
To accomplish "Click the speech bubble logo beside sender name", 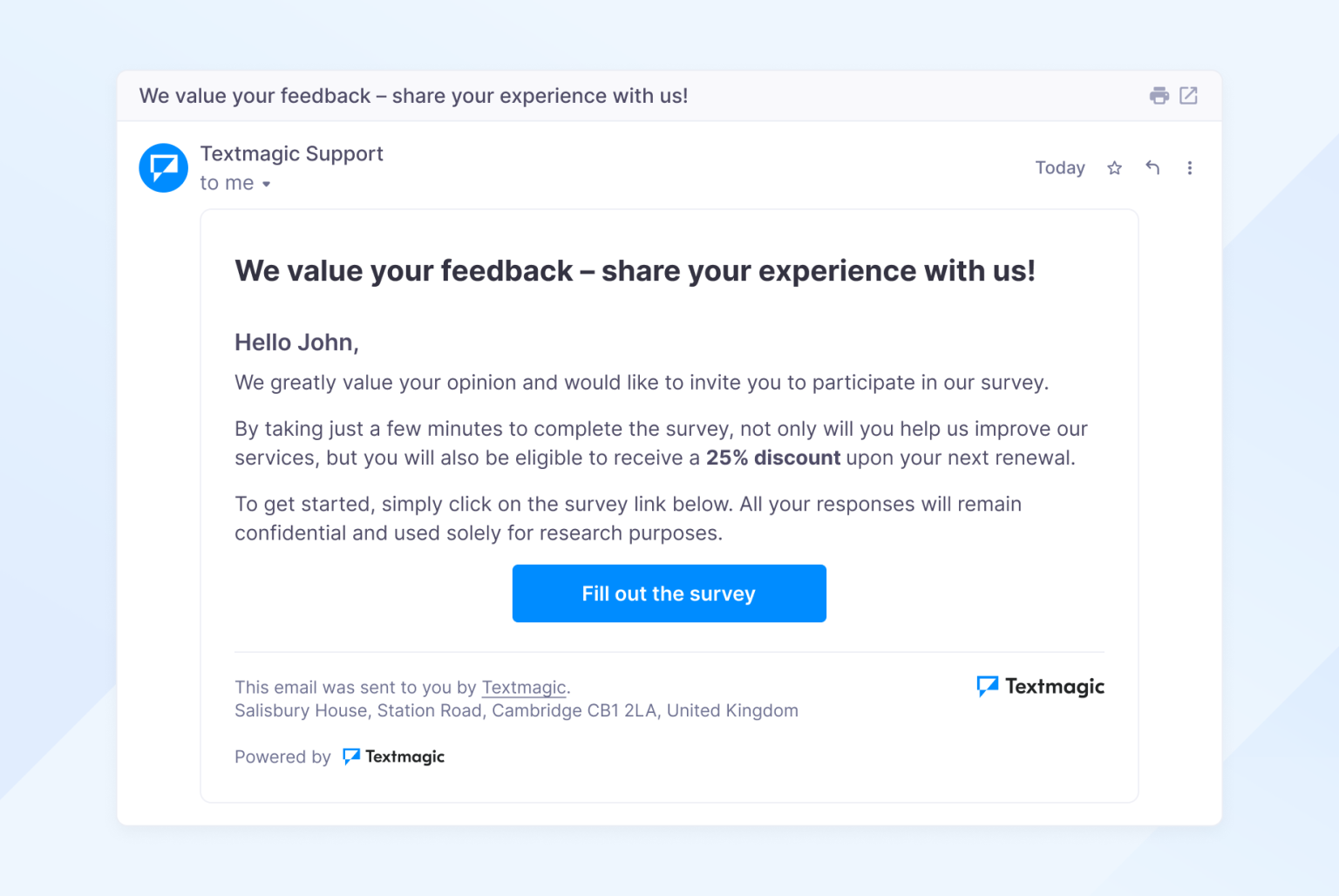I will [163, 167].
